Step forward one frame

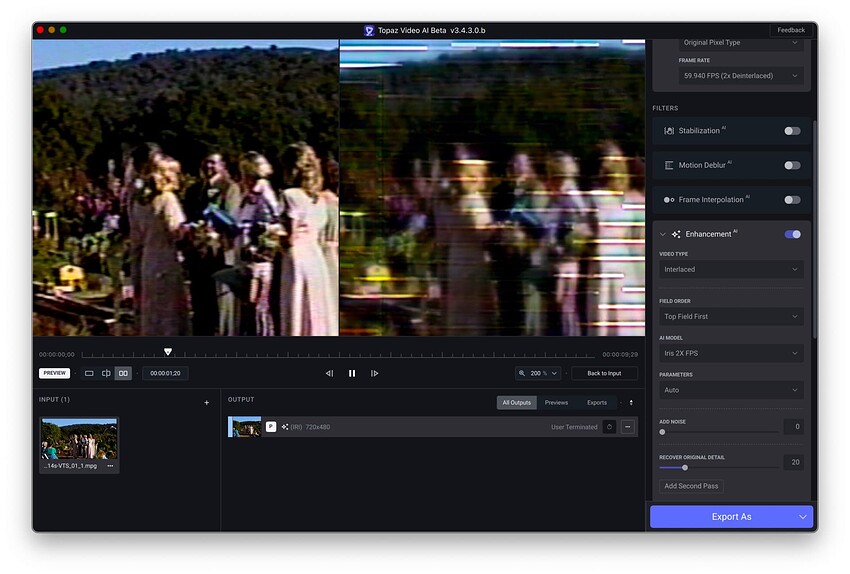[375, 373]
